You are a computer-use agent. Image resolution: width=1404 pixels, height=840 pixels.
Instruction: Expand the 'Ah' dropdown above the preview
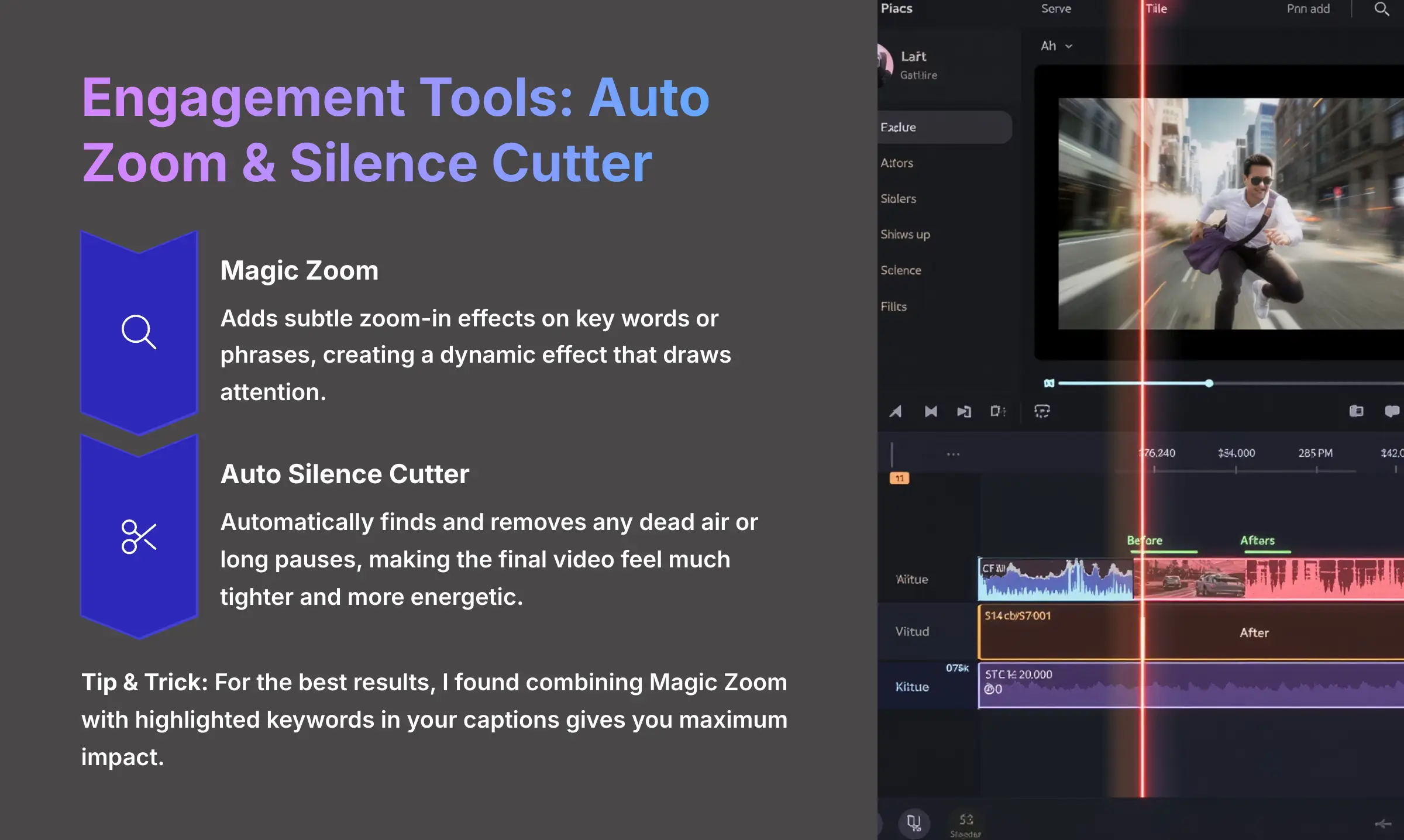[1057, 46]
